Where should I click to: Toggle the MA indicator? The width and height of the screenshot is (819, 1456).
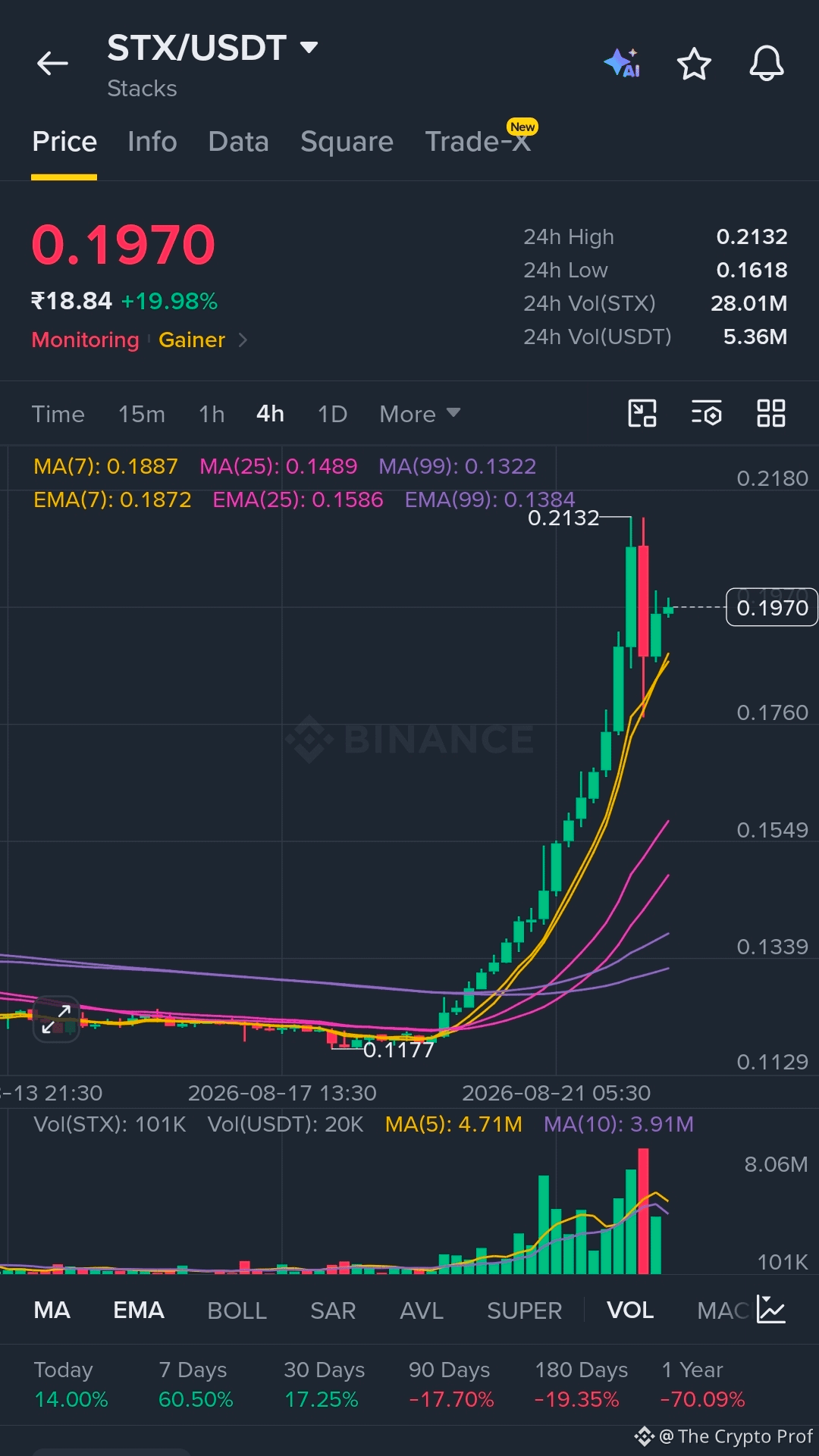click(x=52, y=1310)
